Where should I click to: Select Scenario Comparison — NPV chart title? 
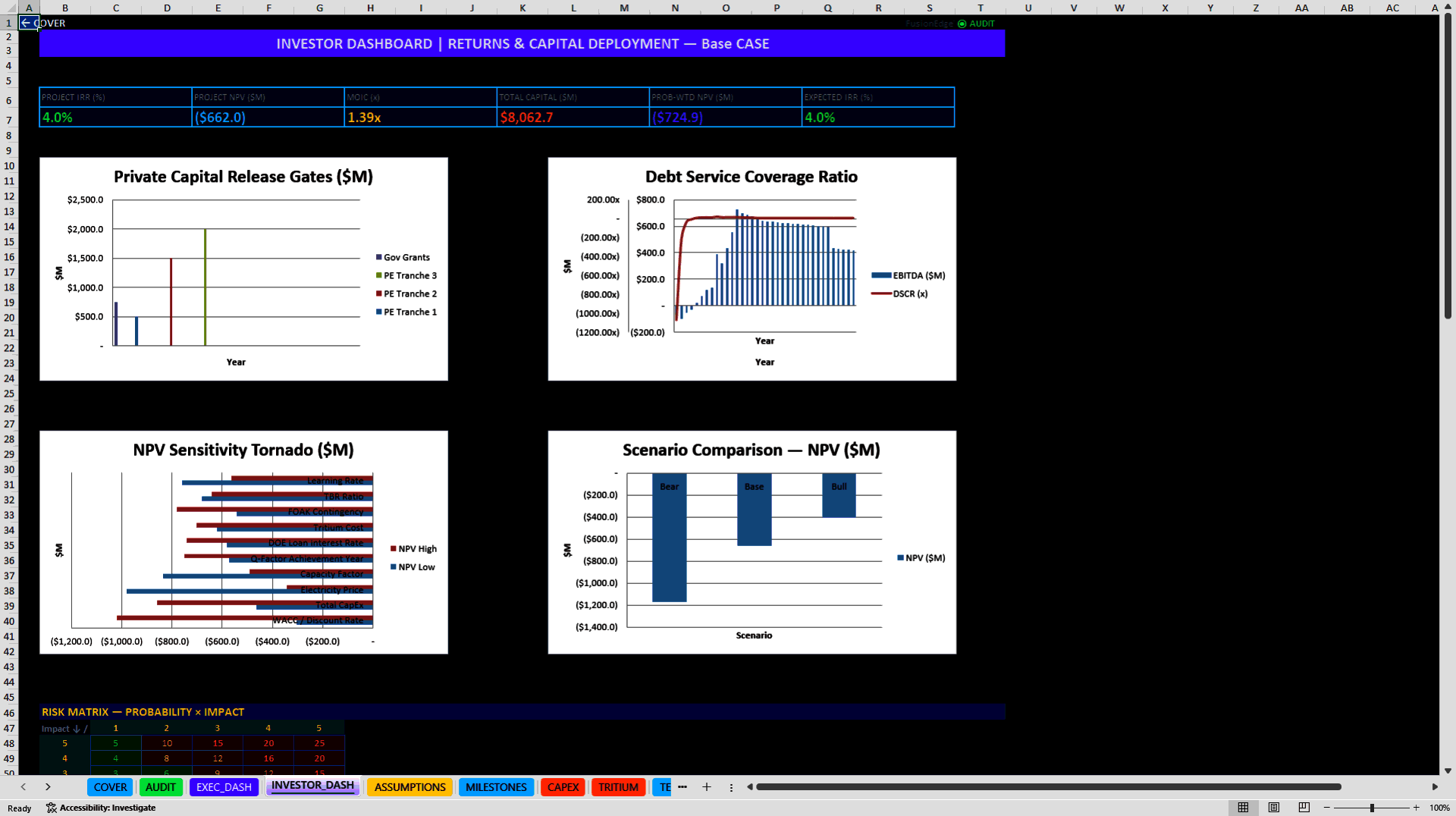752,450
